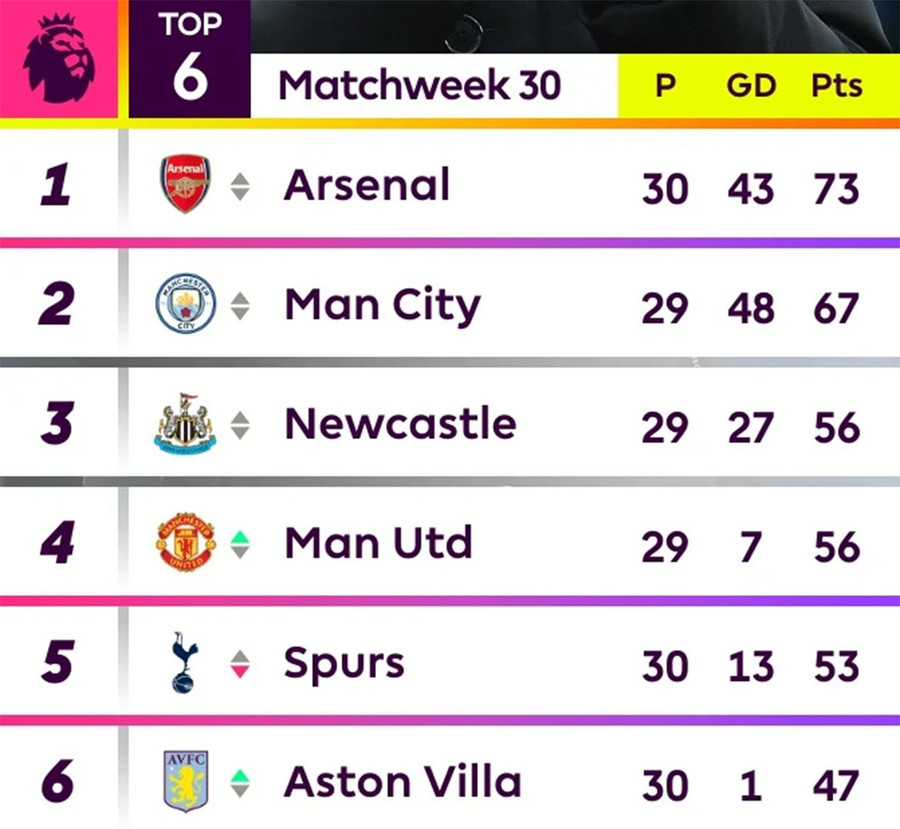Select the TOP 6 tab

click(190, 60)
